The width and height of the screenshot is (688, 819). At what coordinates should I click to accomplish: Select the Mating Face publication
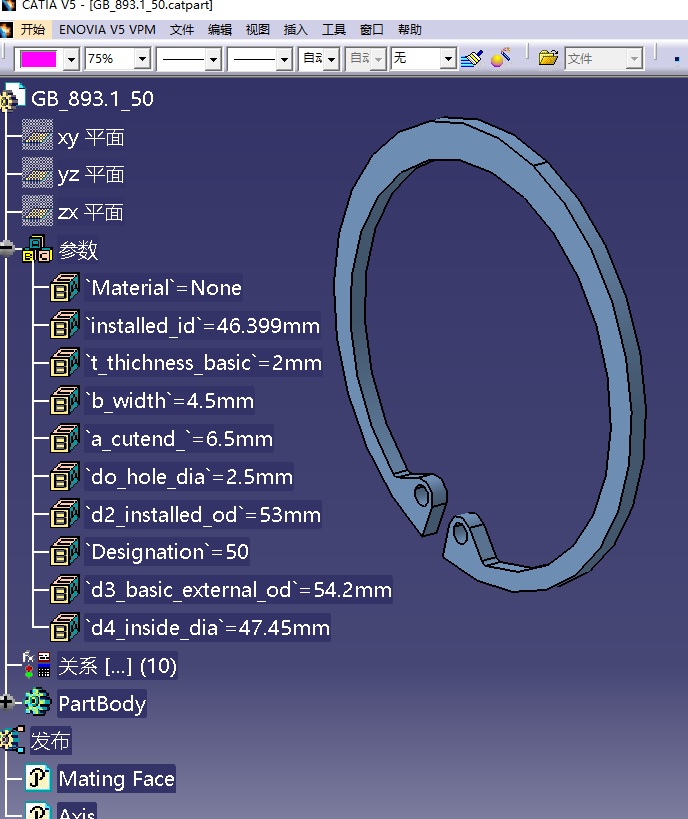pyautogui.click(x=116, y=779)
